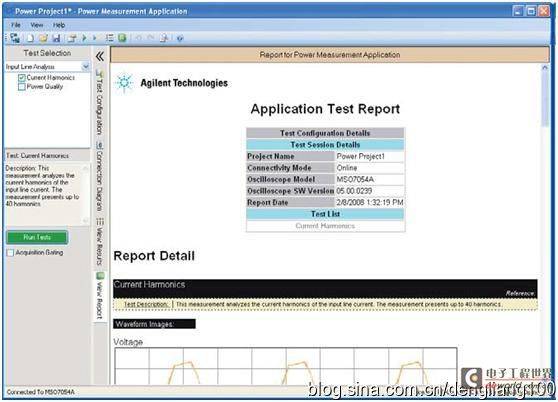Click the Agilent Technologies spark logo
The height and width of the screenshot is (402, 558).
click(x=124, y=83)
